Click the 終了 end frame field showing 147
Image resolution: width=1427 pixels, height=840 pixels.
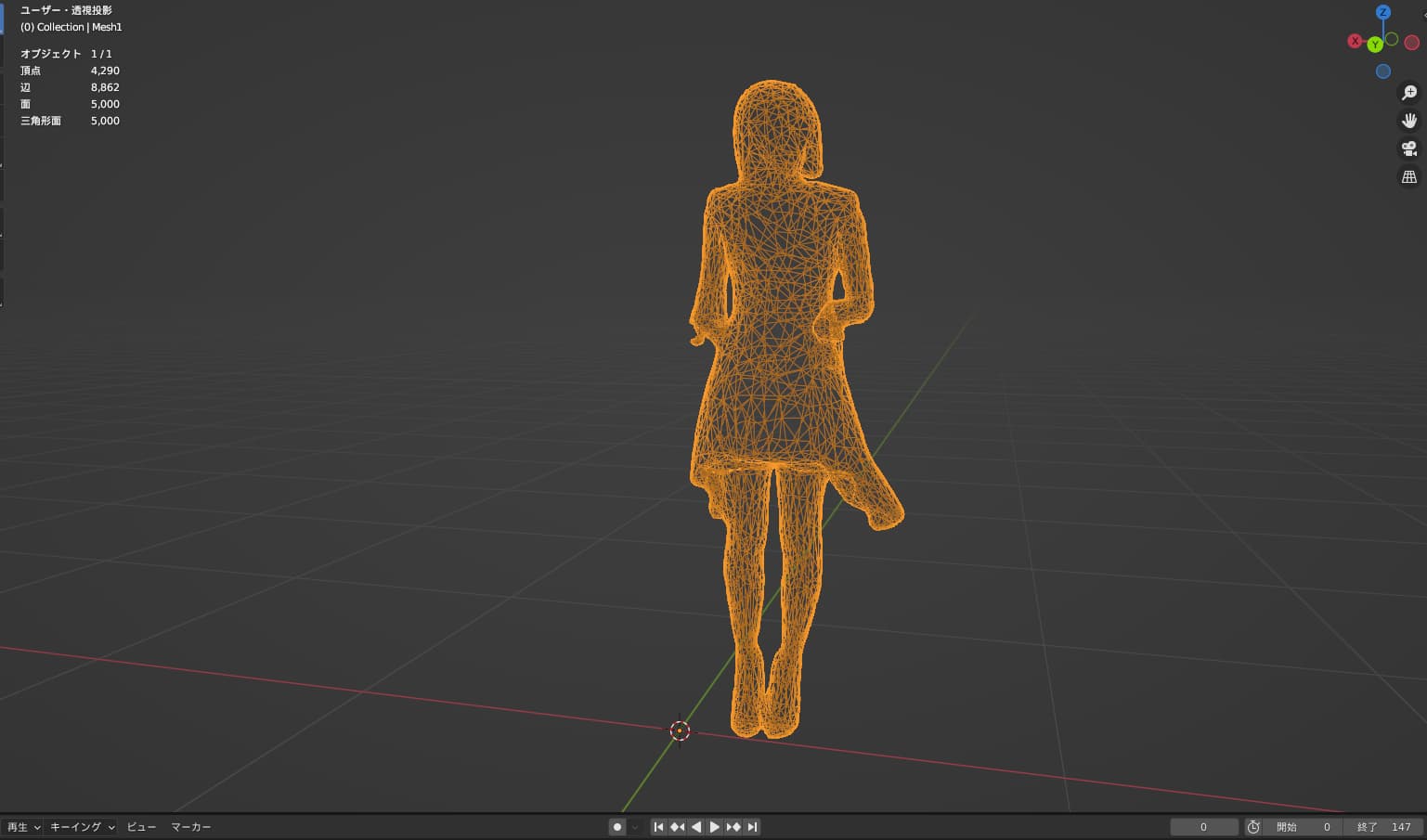point(1383,827)
